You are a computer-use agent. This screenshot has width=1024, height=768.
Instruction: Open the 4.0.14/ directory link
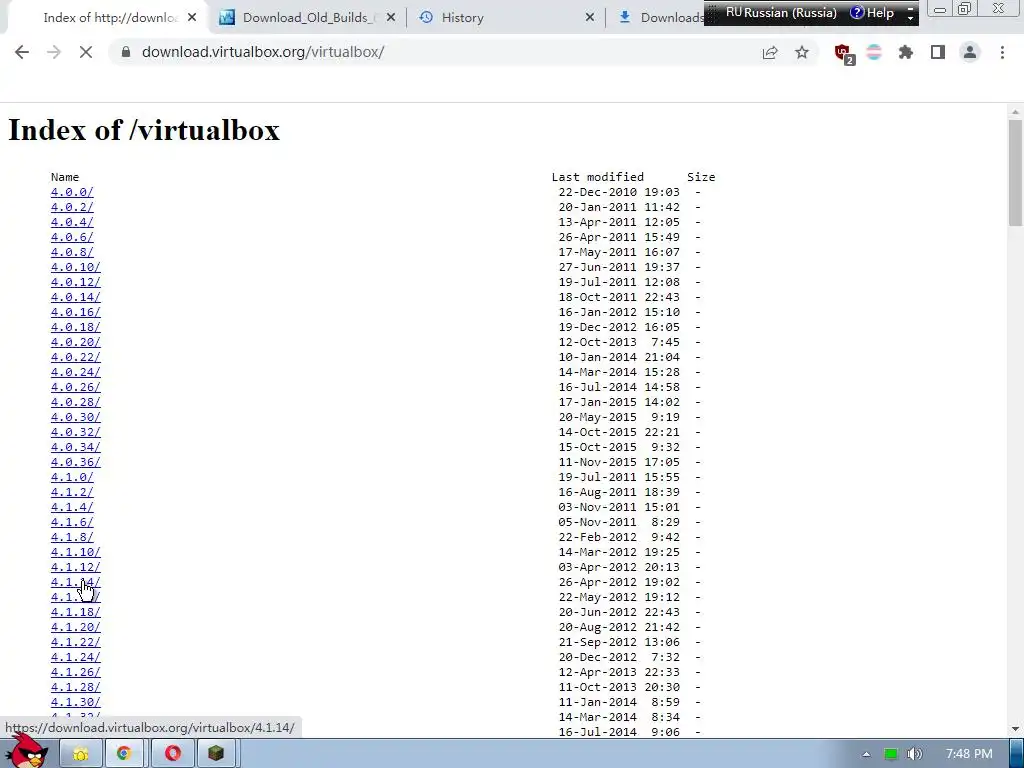pyautogui.click(x=76, y=297)
